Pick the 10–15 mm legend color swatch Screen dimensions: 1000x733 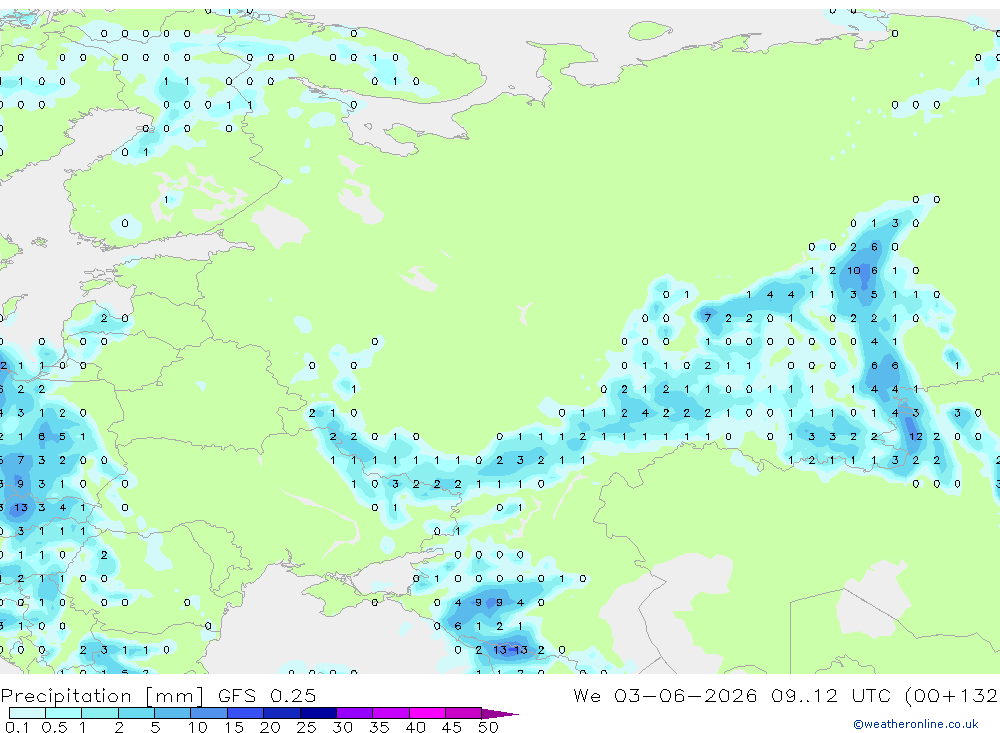[x=209, y=713]
